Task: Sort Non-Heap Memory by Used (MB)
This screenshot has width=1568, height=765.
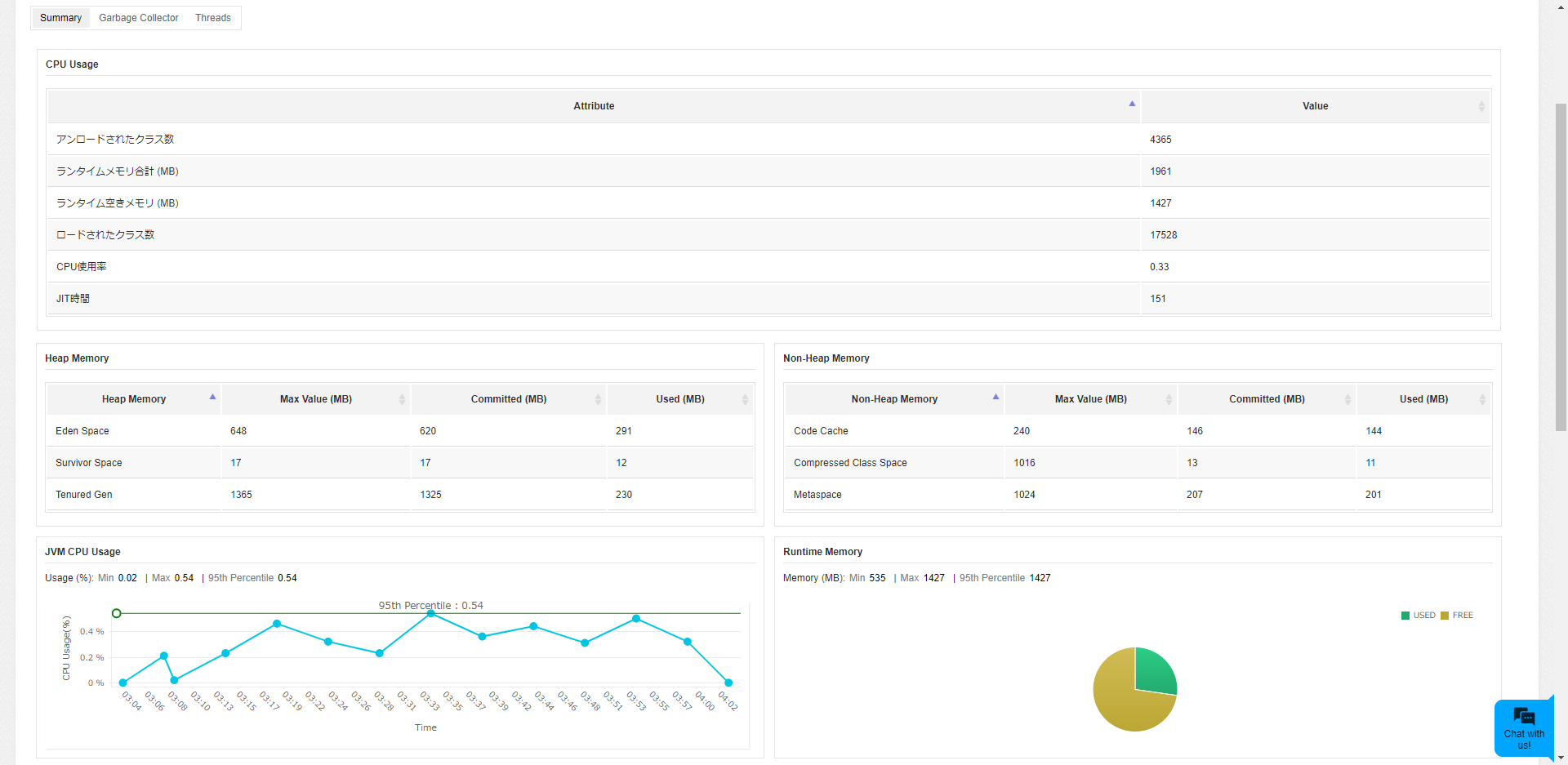Action: tap(1423, 399)
